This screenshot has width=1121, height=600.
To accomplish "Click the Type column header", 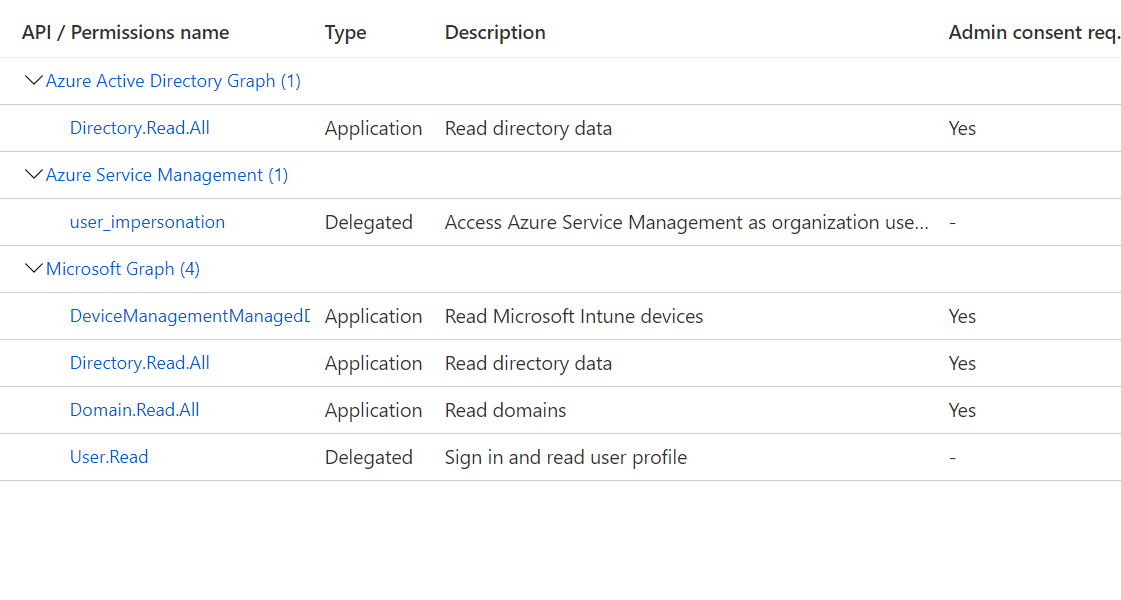I will (x=345, y=31).
